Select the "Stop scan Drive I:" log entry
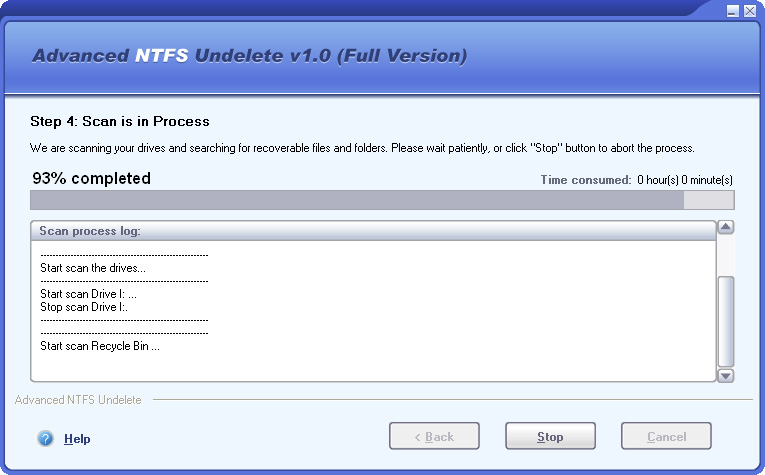 click(84, 307)
